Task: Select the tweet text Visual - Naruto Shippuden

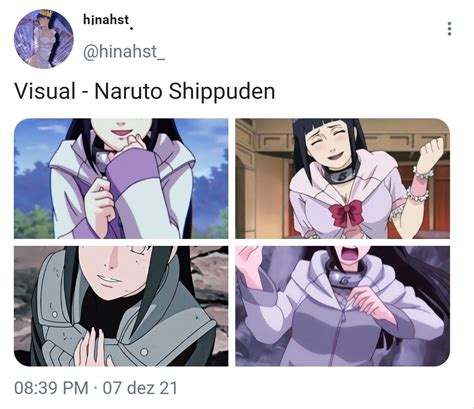Action: coord(145,91)
